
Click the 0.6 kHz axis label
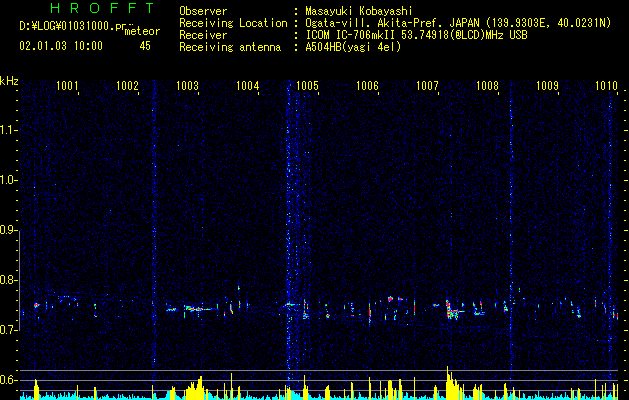(x=8, y=380)
